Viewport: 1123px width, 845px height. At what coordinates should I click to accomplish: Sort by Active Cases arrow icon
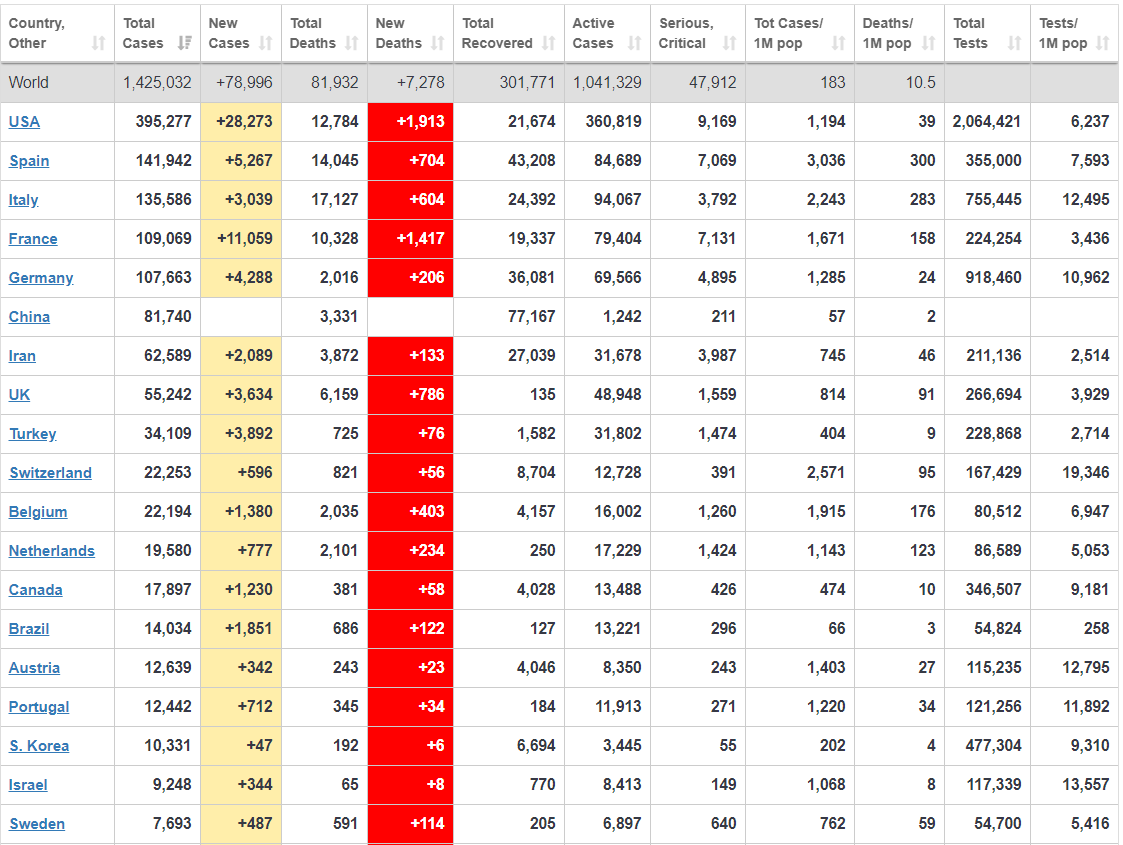pos(634,43)
